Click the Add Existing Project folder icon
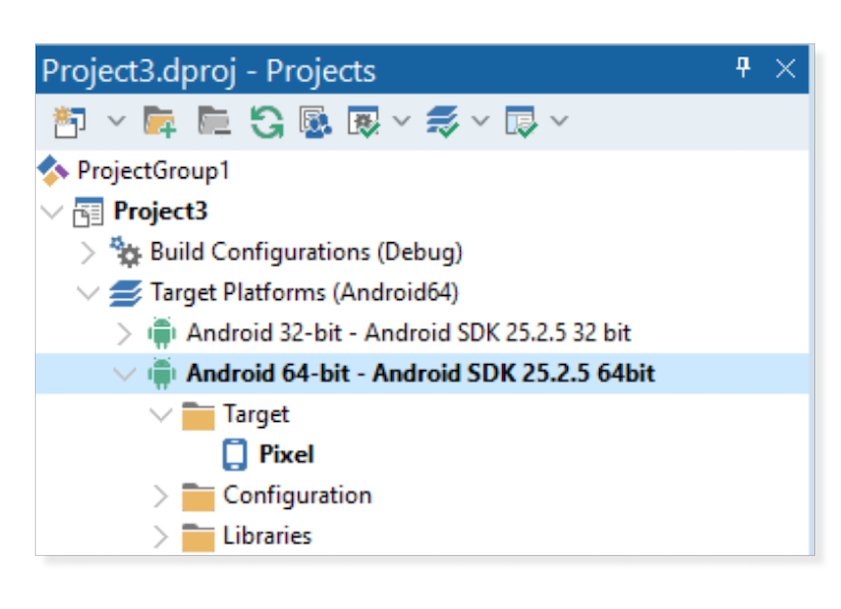The image size is (841, 609). coord(160,122)
